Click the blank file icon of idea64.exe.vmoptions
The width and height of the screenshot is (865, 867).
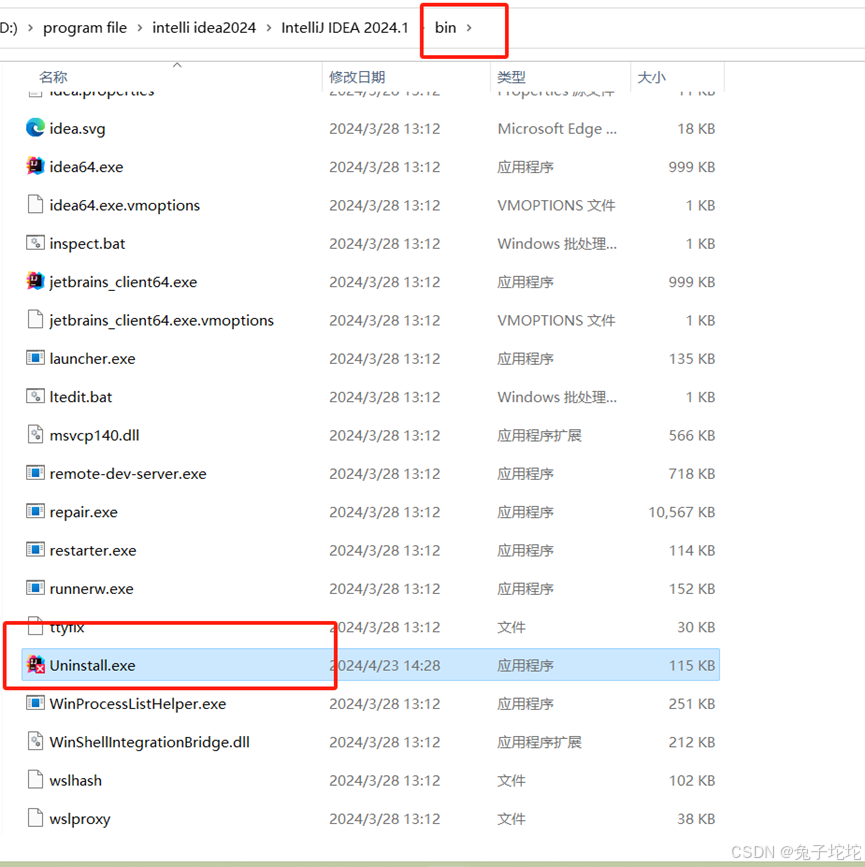coord(35,205)
